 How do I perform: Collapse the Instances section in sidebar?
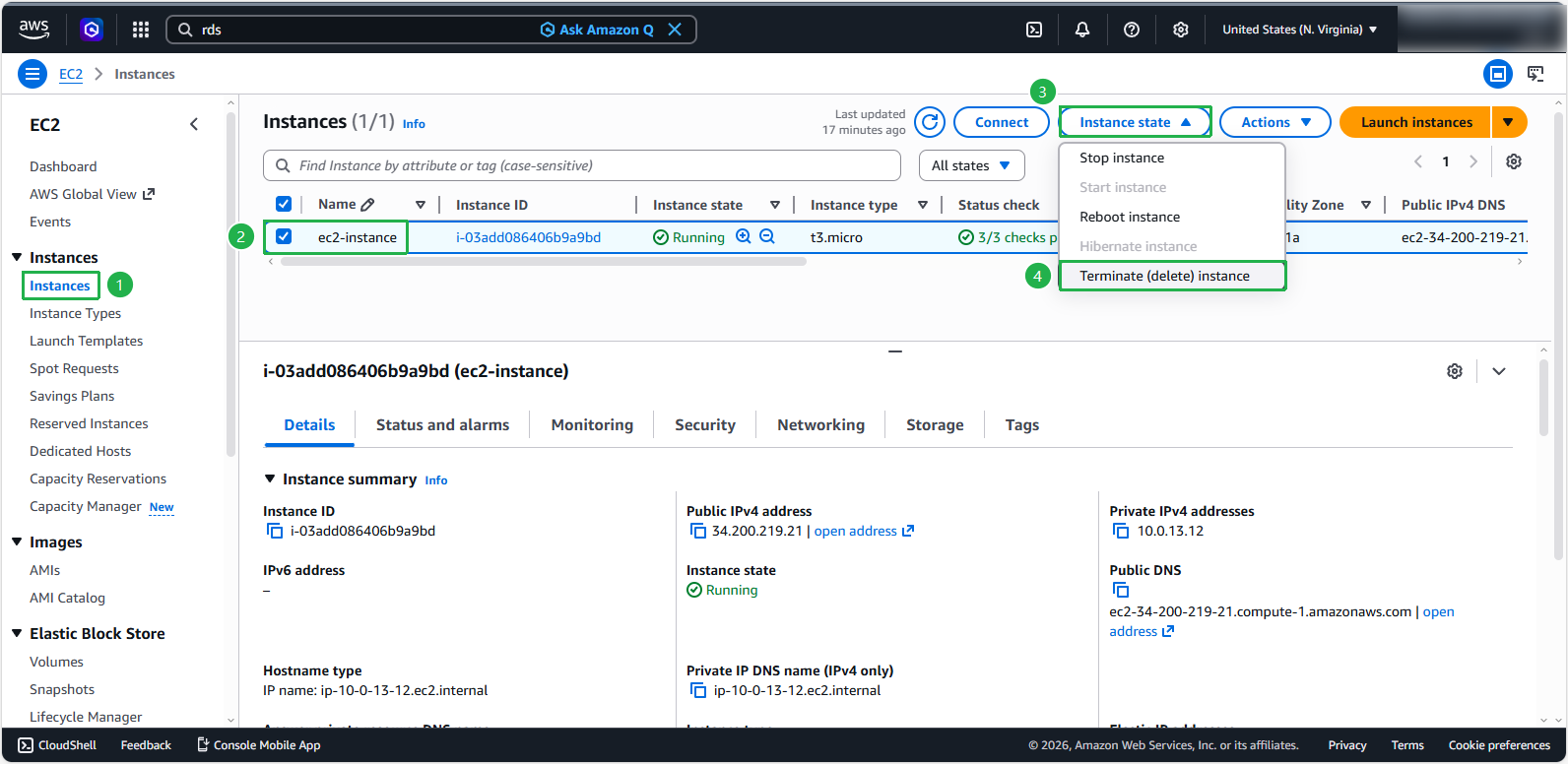[16, 257]
